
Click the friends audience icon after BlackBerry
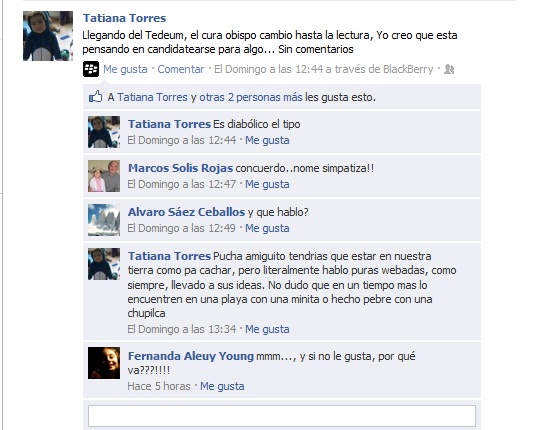point(449,69)
